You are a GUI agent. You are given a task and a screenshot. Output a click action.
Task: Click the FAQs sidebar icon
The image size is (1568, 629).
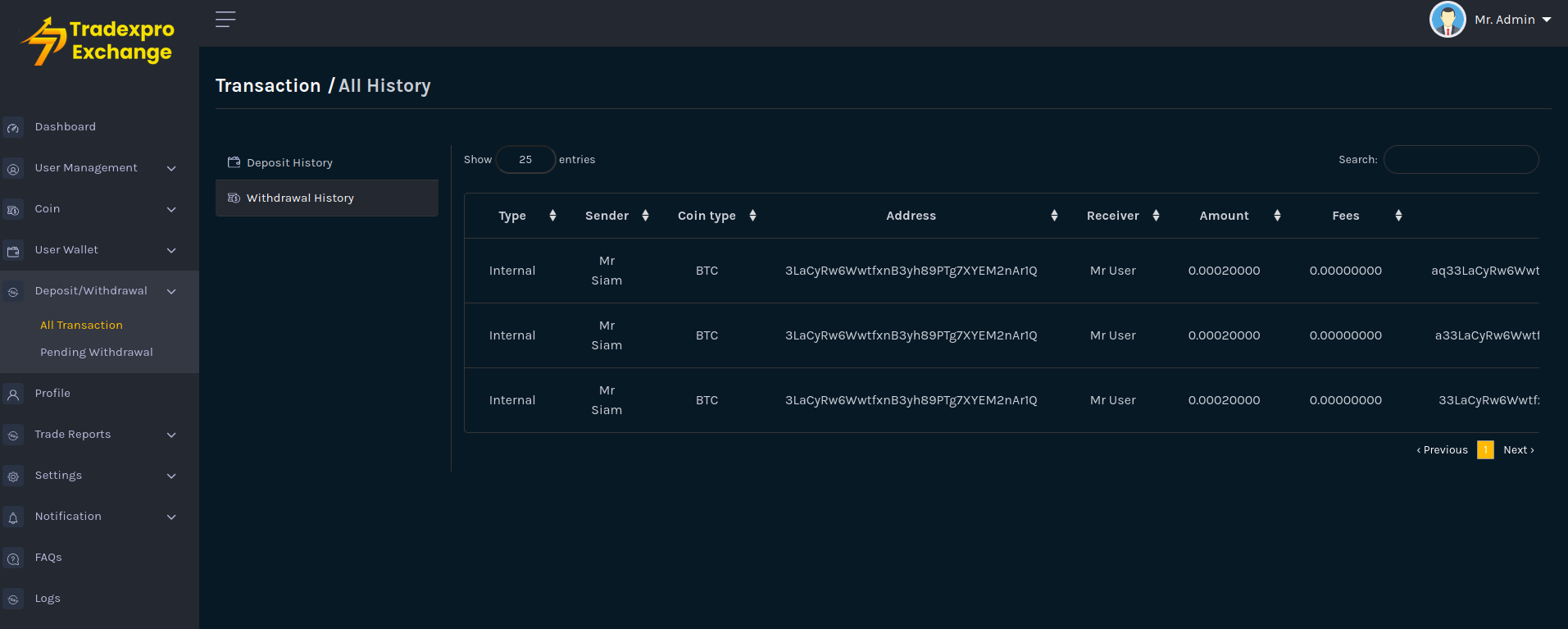13,558
